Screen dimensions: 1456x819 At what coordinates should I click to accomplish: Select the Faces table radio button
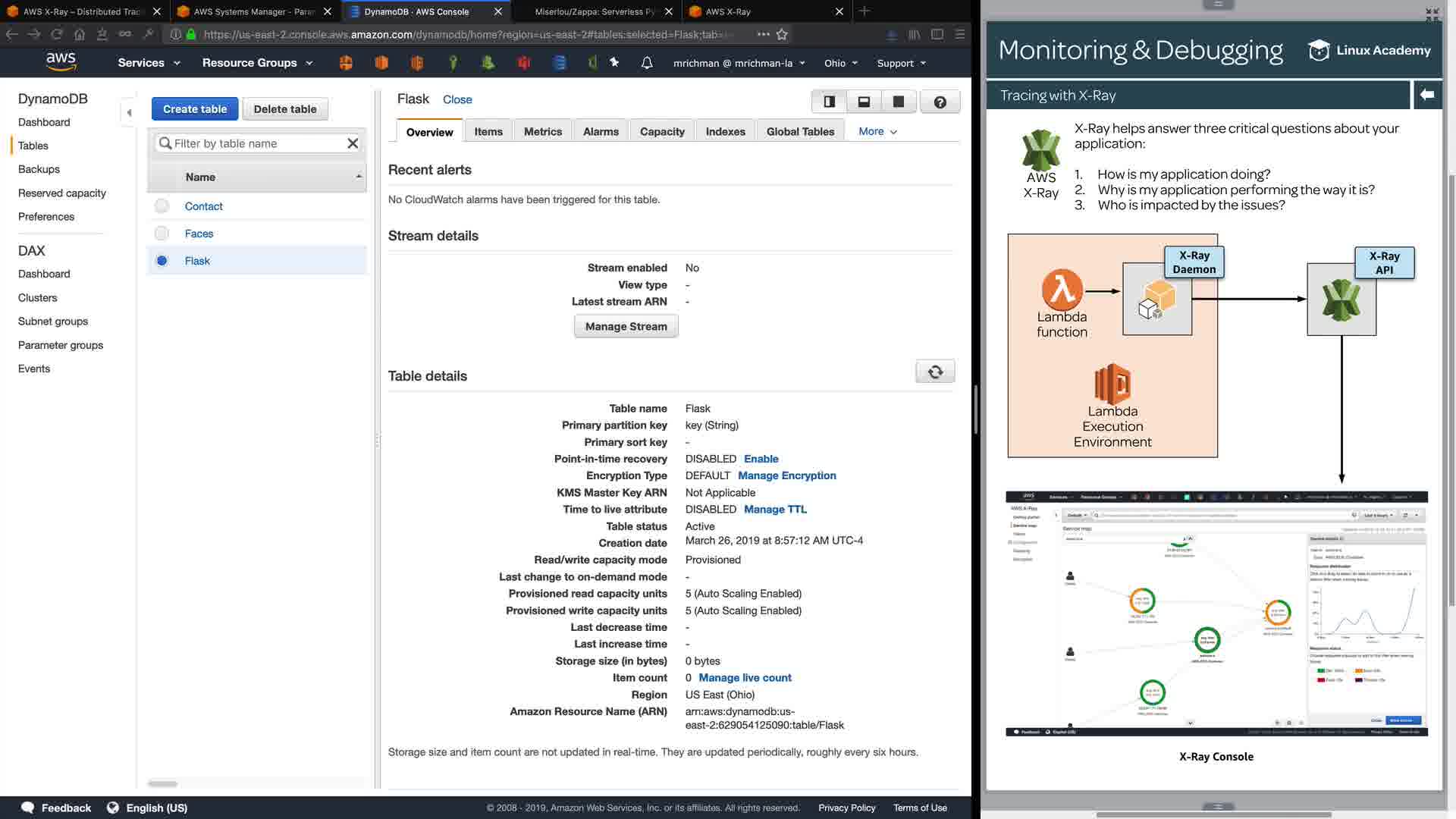click(162, 234)
